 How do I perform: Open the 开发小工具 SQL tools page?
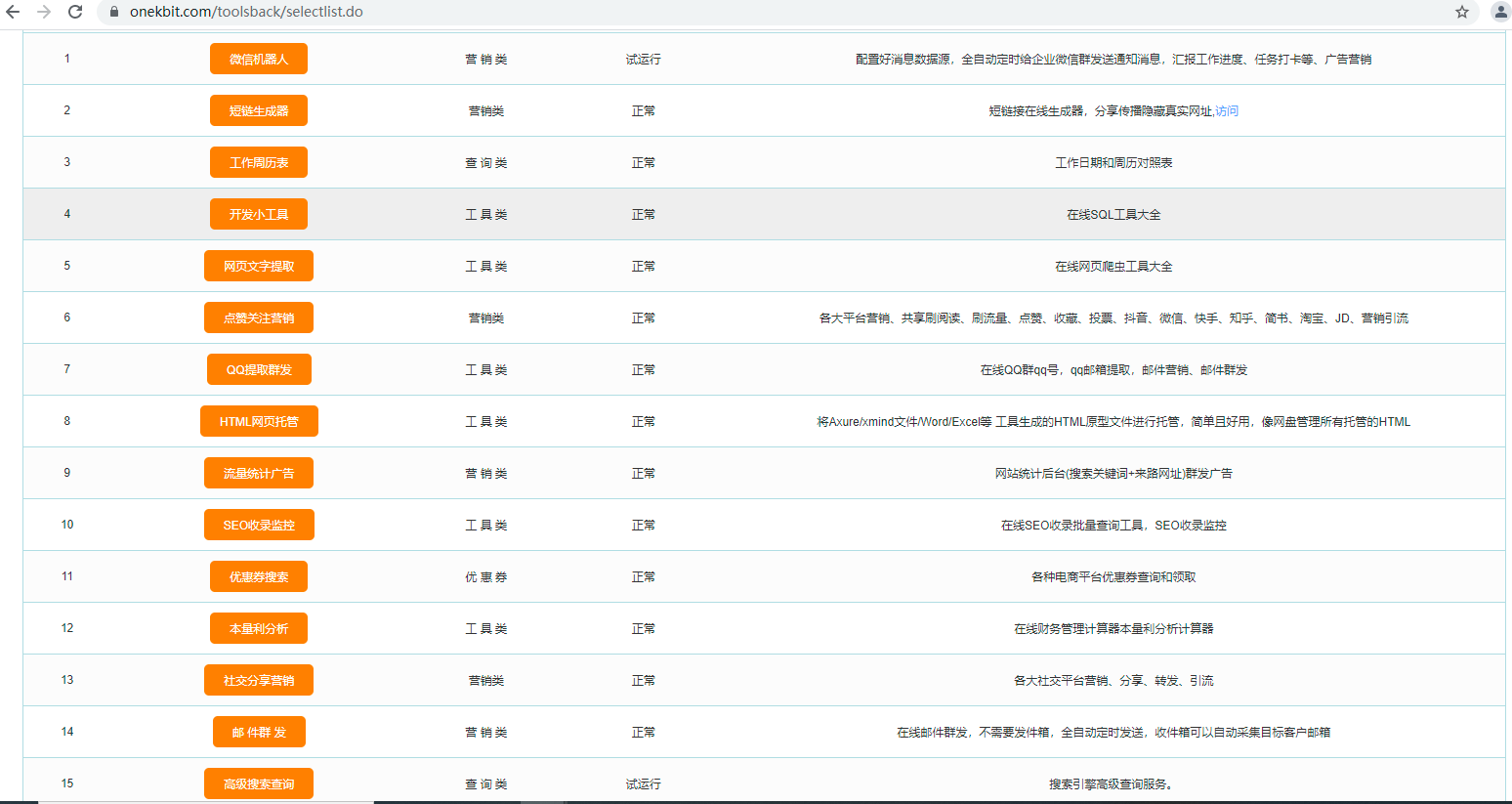click(x=259, y=214)
